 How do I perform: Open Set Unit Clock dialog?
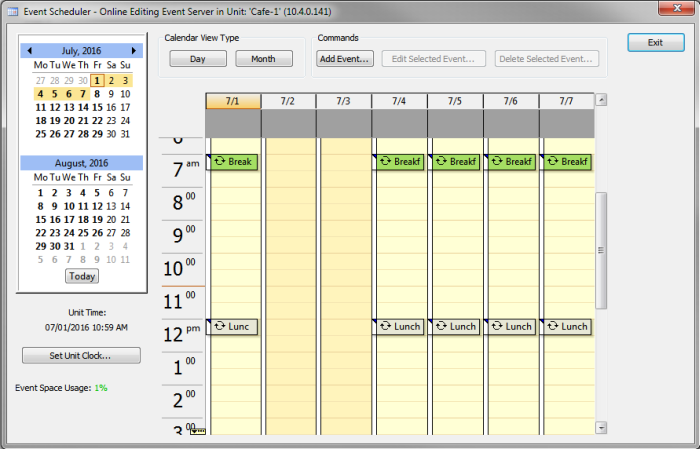point(81,356)
